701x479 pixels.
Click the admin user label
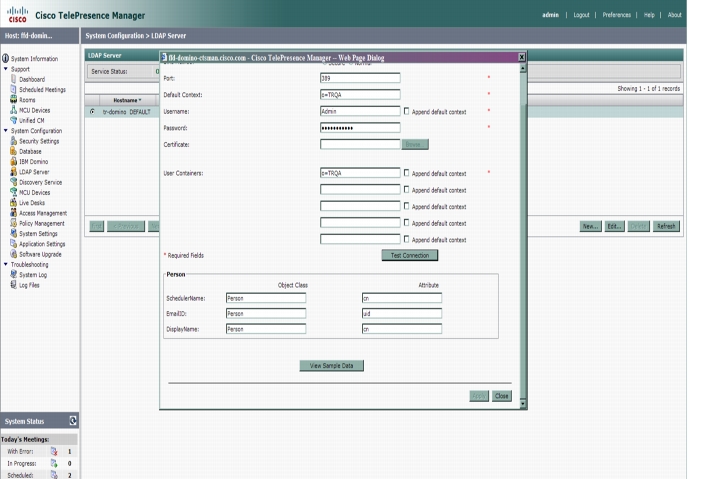pos(550,15)
